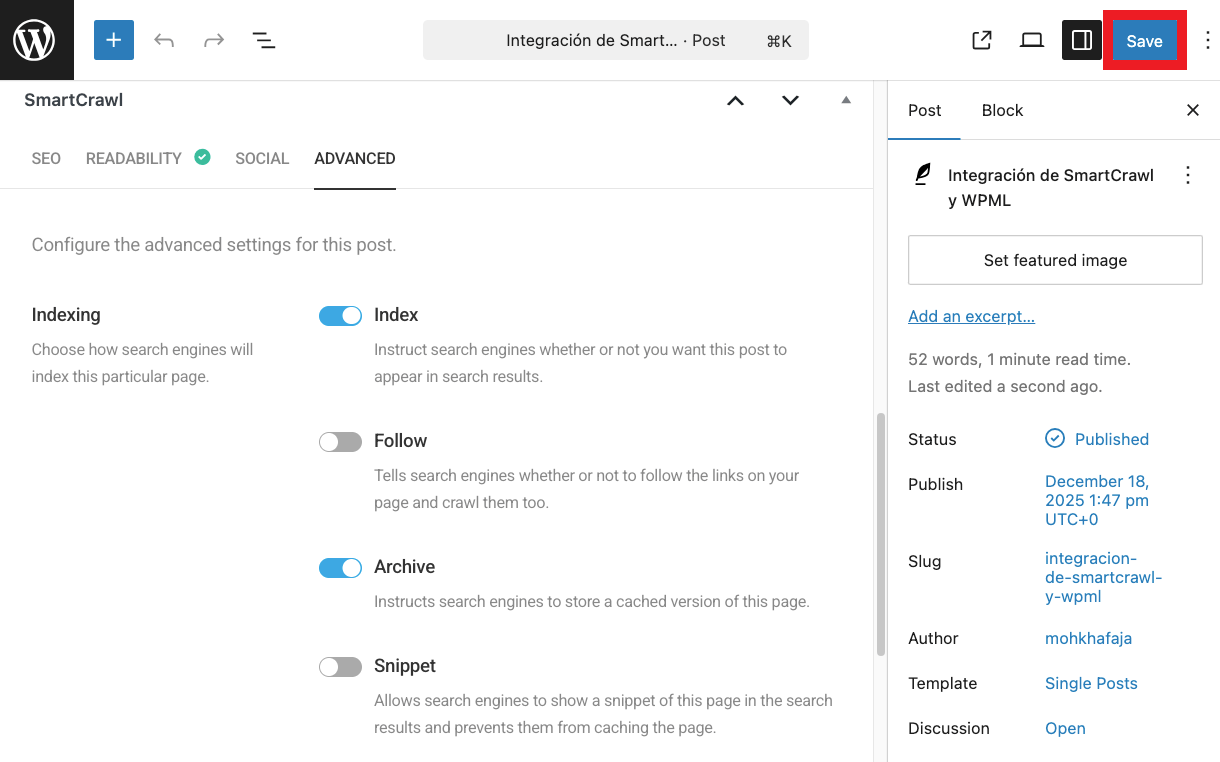Viewport: 1220px width, 762px height.
Task: Move SmartCrawl panel down
Action: (x=790, y=100)
